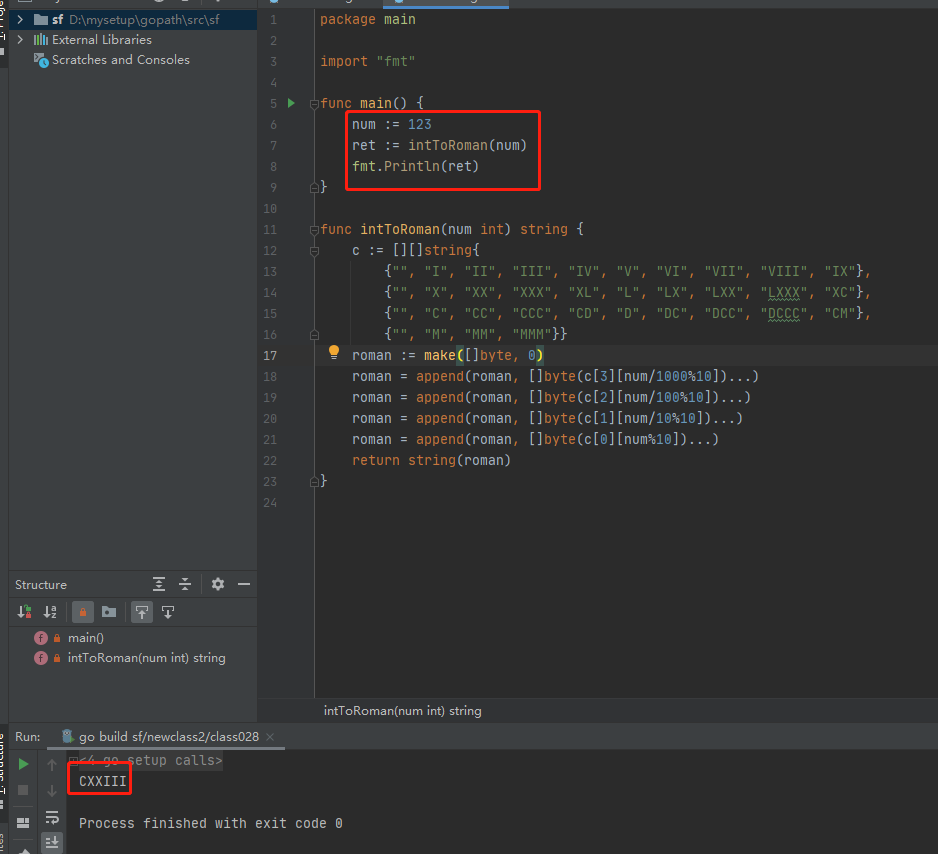The image size is (938, 854).
Task: Select the sf folder in project tree
Action: (x=133, y=20)
